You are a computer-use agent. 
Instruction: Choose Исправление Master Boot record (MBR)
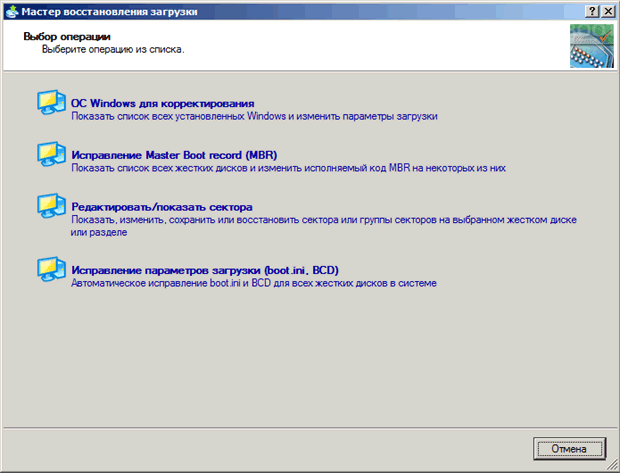[x=174, y=155]
